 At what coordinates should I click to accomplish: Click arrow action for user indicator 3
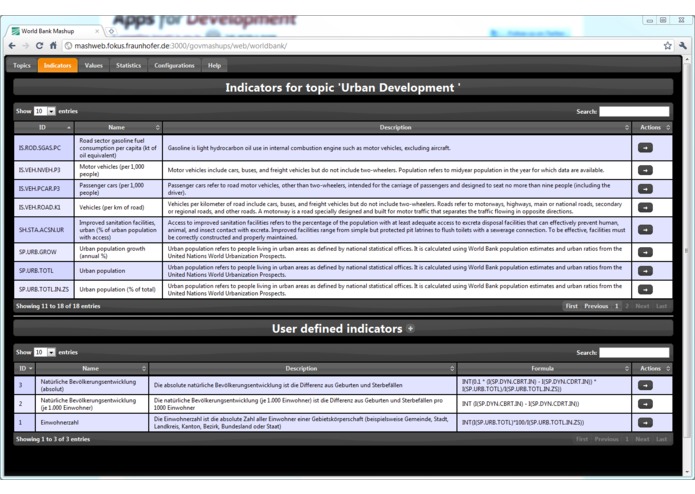(645, 385)
